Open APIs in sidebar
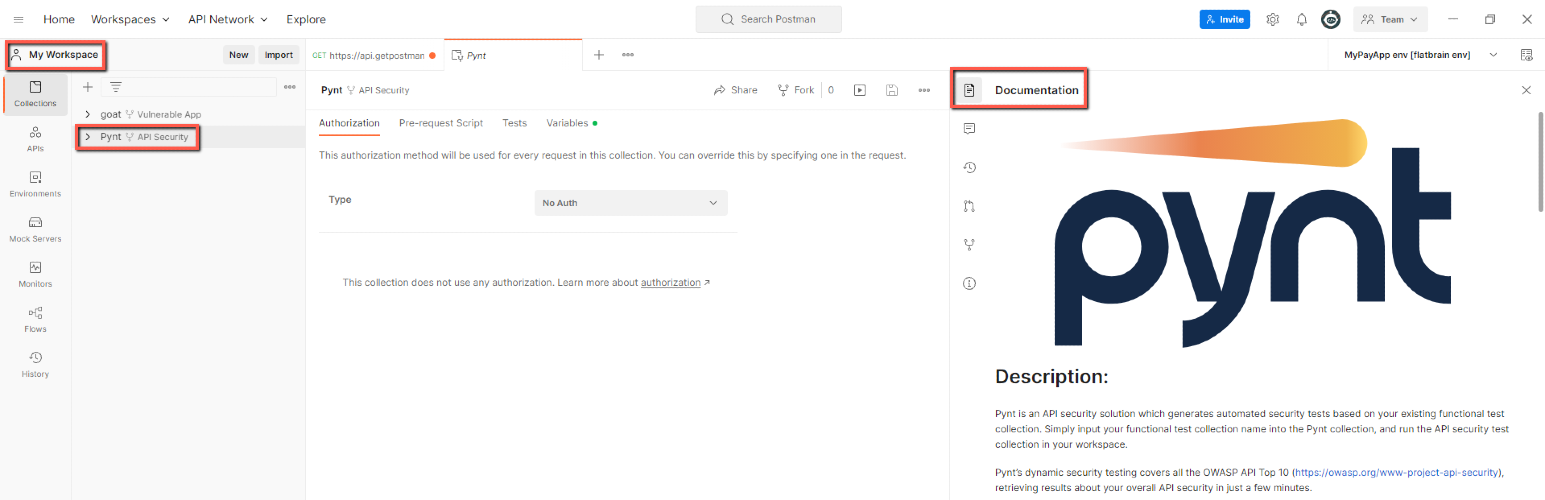The width and height of the screenshot is (1545, 500). click(35, 139)
